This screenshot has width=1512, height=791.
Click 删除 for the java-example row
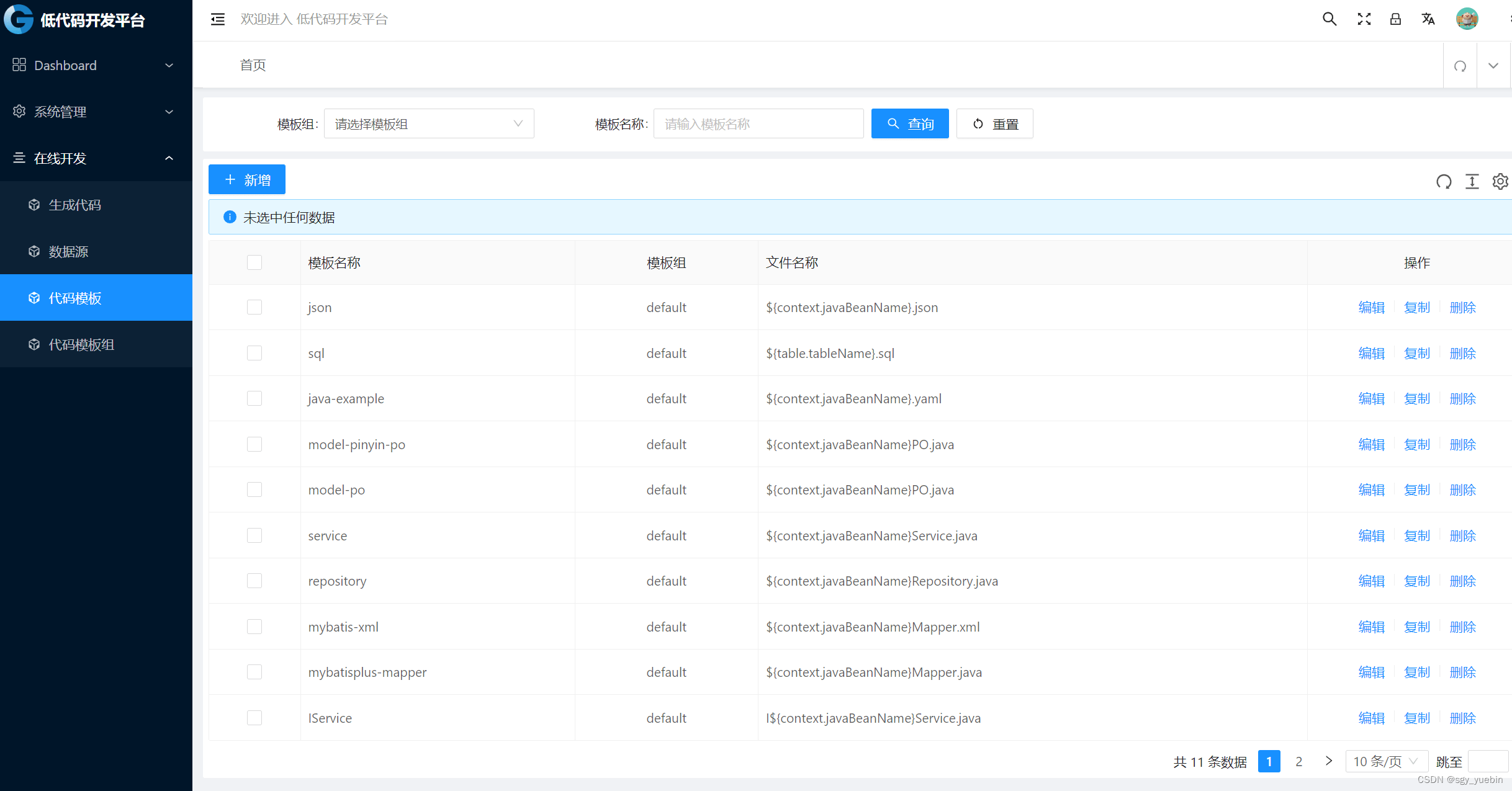click(x=1463, y=398)
